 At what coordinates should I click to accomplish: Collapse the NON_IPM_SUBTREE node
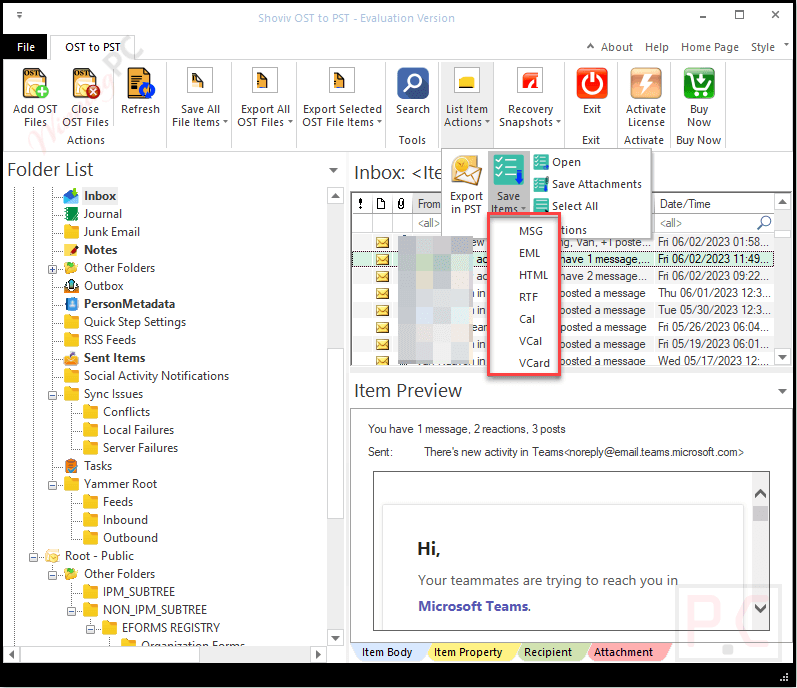pos(72,611)
